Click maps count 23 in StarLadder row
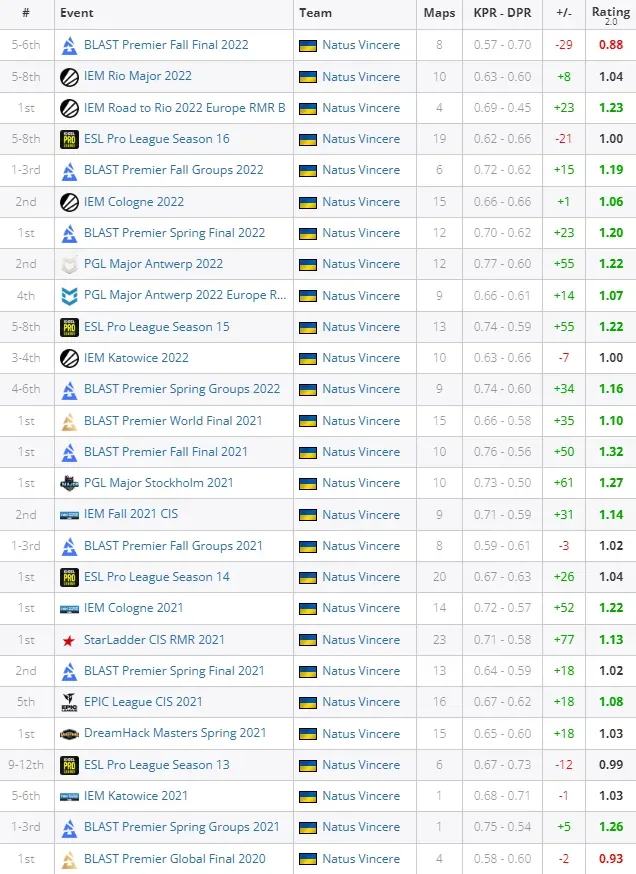Viewport: 636px width, 874px height. coord(439,640)
